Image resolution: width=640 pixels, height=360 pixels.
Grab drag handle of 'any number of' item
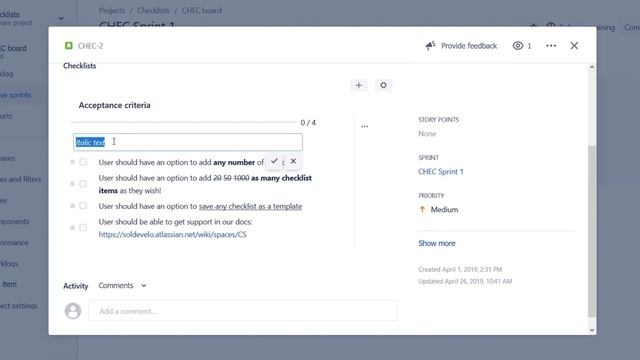72,162
